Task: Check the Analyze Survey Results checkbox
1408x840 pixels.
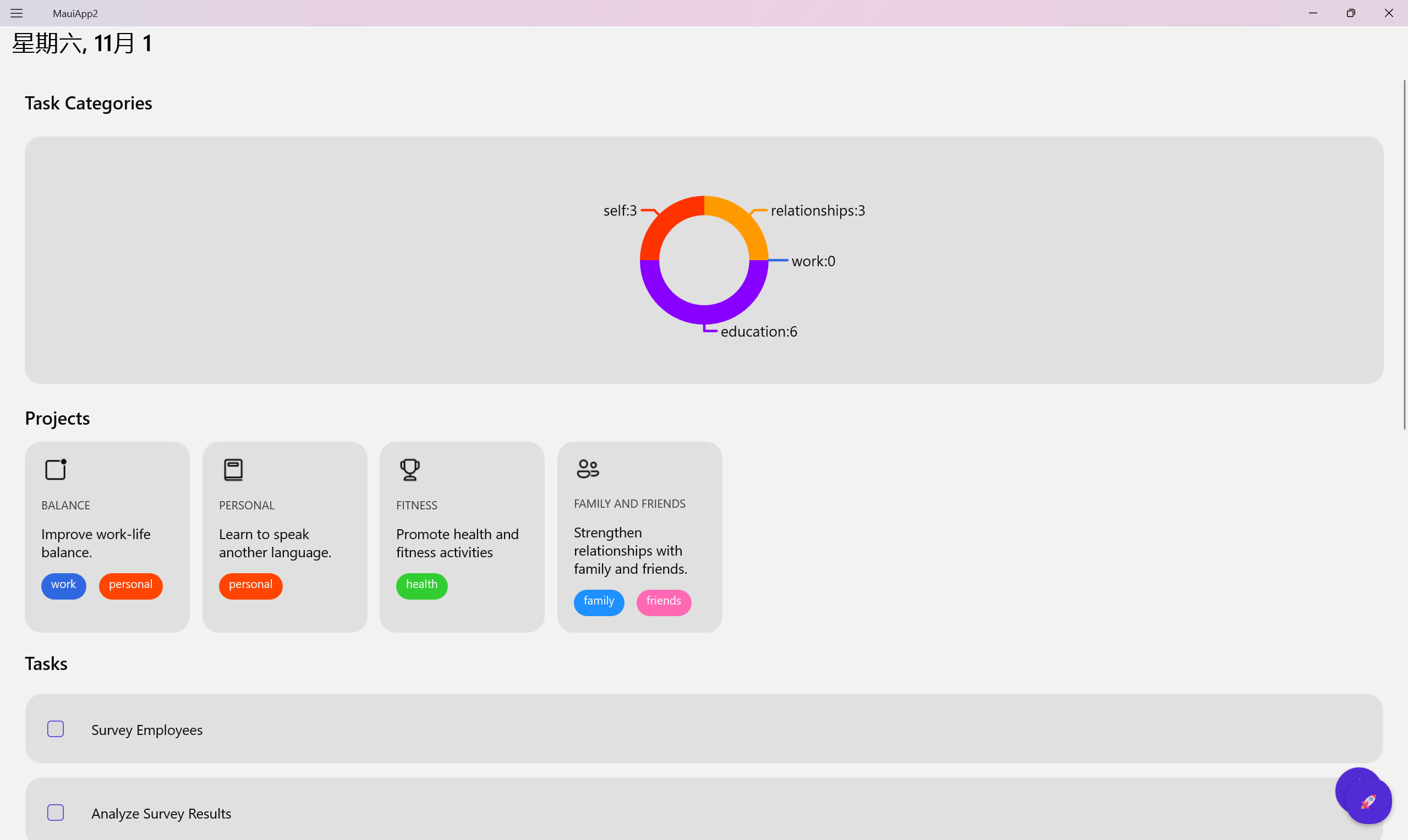Action: click(x=56, y=812)
